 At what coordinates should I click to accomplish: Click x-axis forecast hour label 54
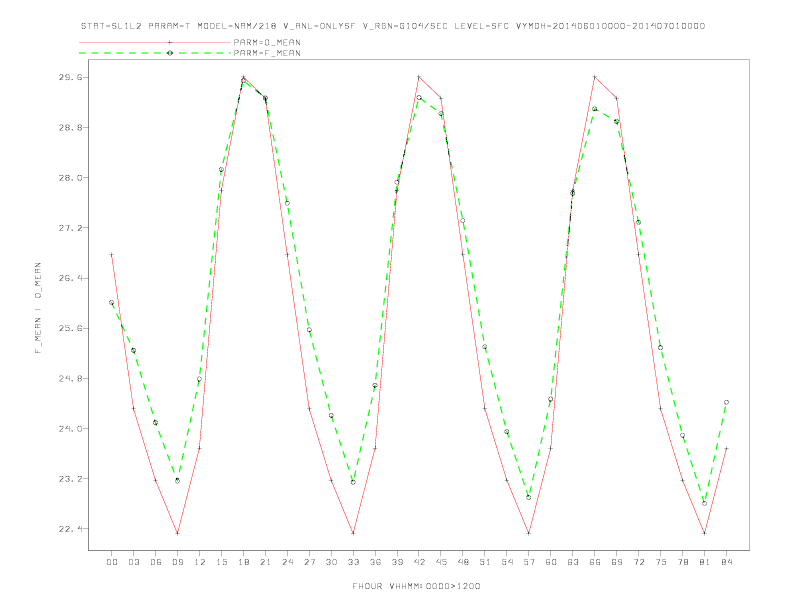(507, 562)
